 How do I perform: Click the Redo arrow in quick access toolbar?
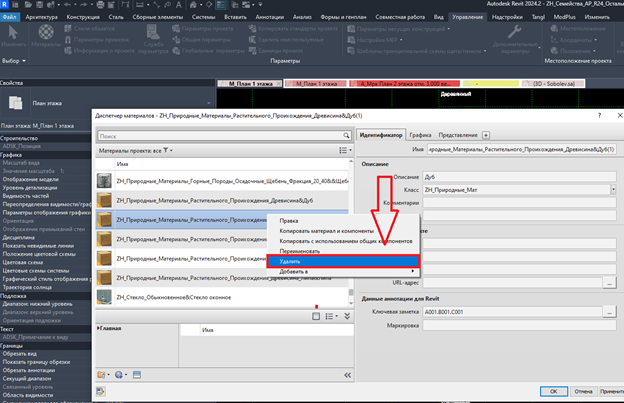tap(85, 5)
